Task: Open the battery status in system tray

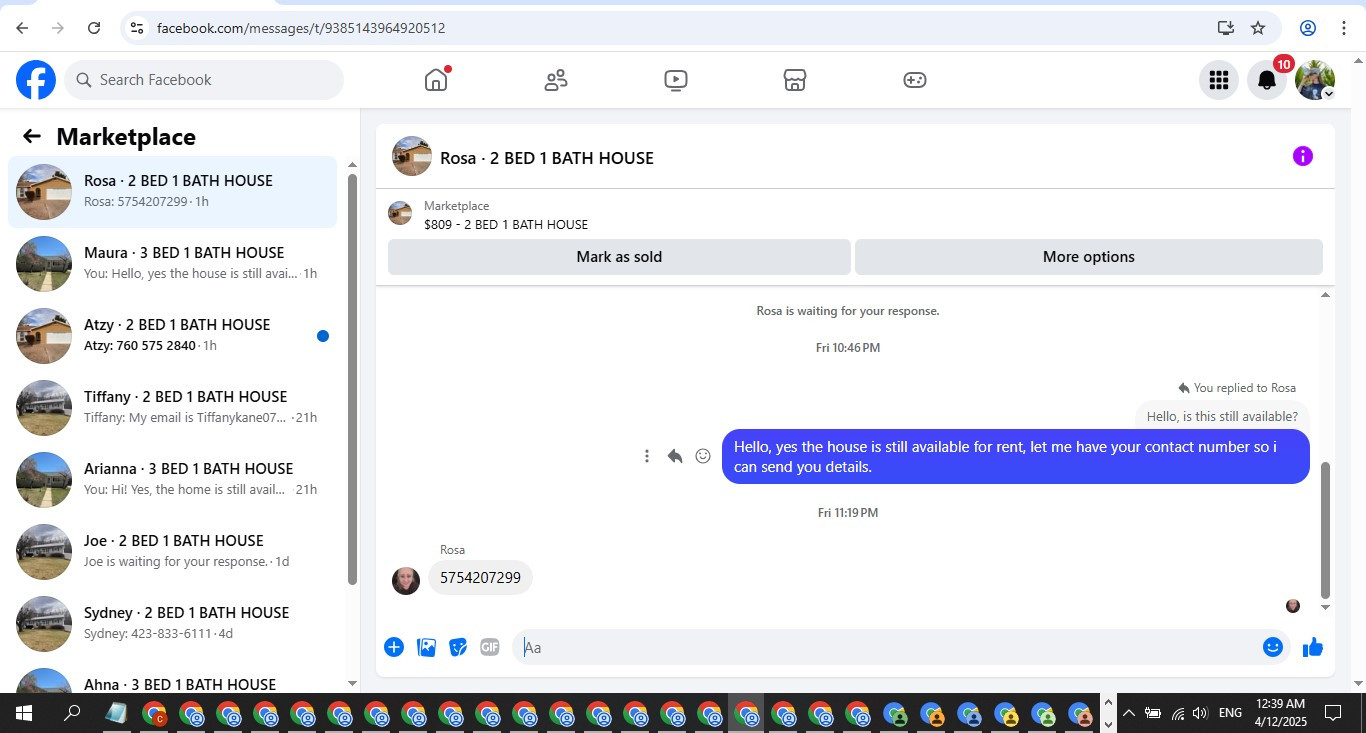Action: coord(1153,713)
